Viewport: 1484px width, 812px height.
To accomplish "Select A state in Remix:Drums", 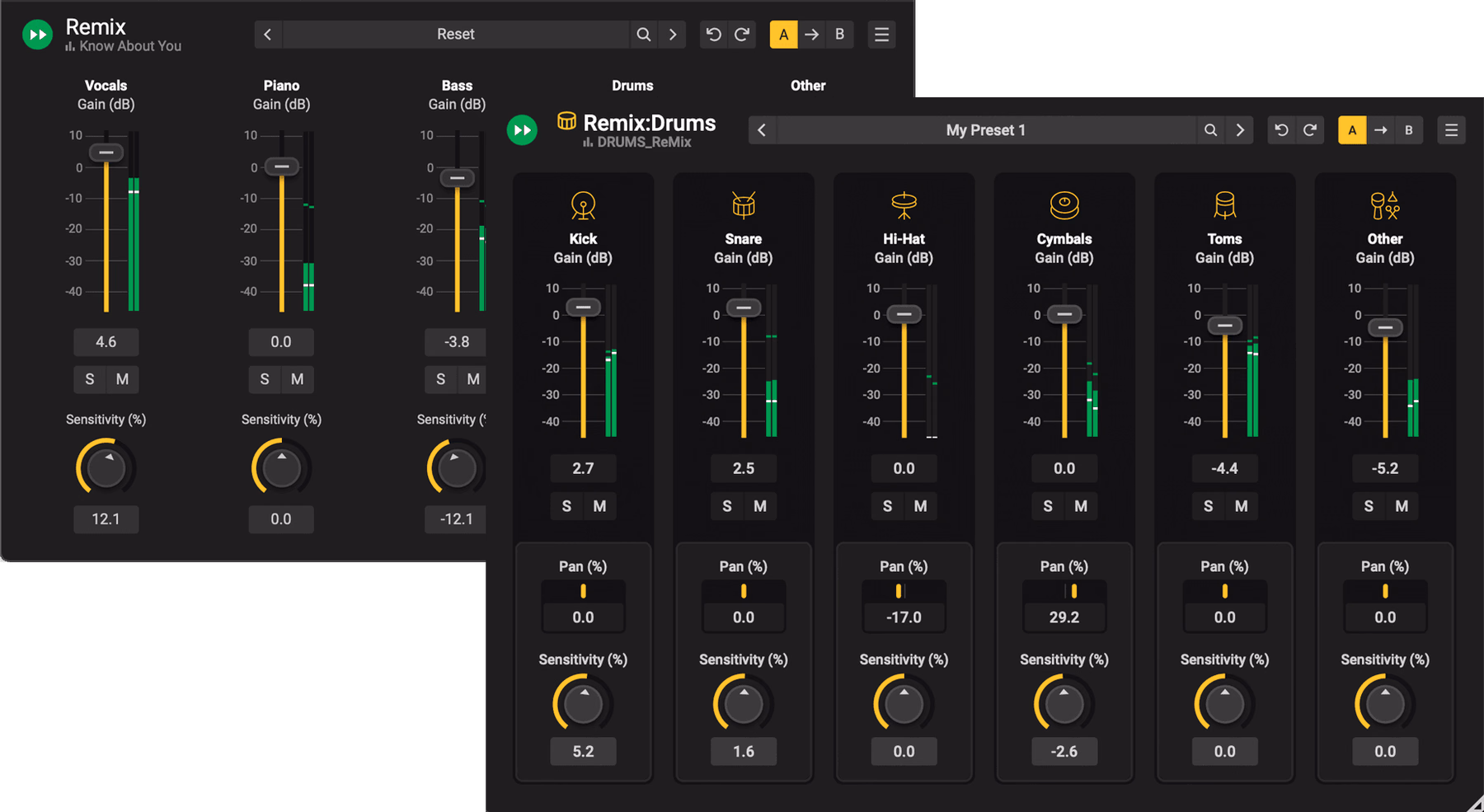I will [x=1352, y=130].
